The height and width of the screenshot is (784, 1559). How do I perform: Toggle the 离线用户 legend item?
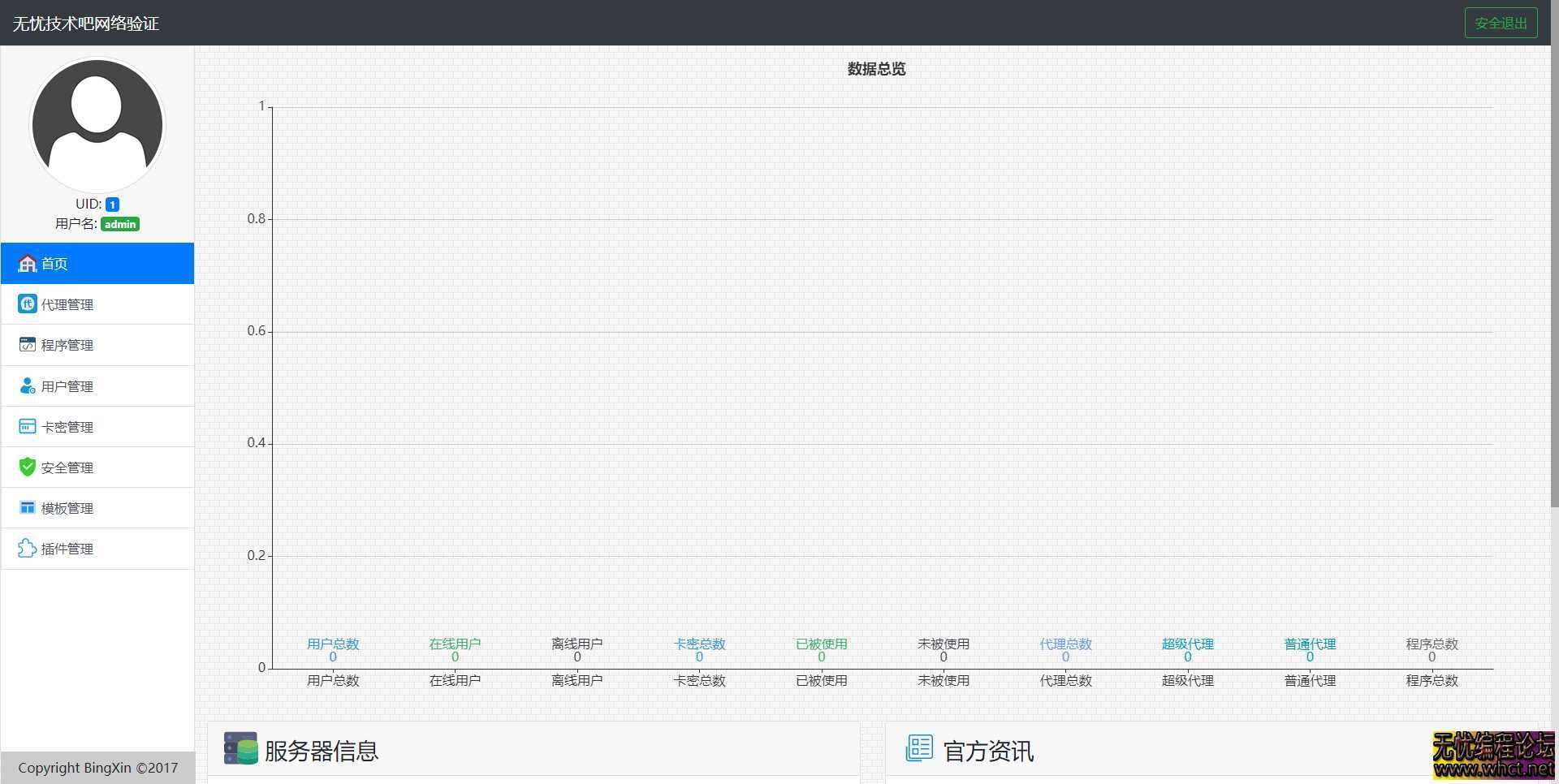click(x=577, y=644)
